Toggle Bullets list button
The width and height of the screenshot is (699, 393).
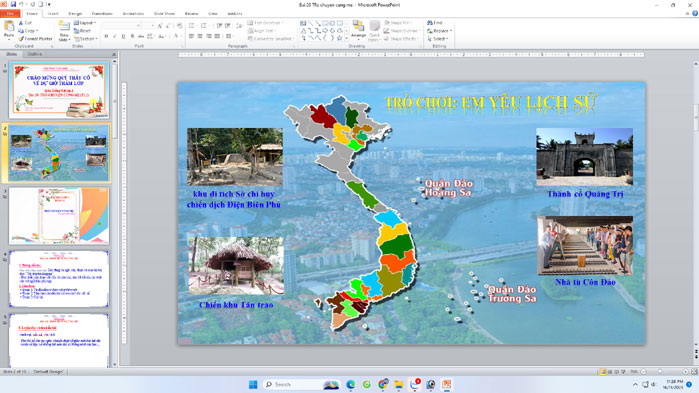click(x=193, y=26)
